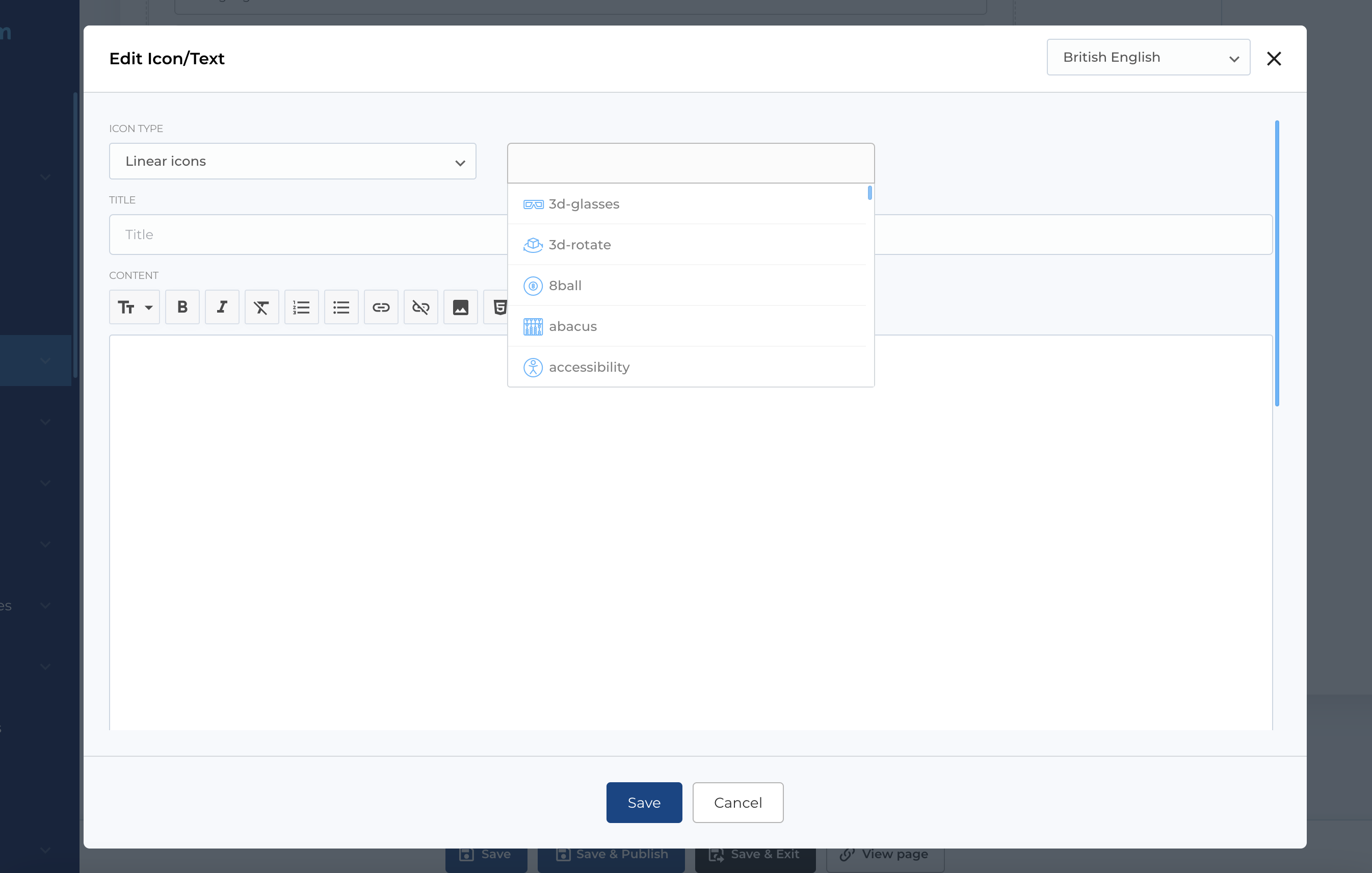Insert a bulleted list

[341, 307]
